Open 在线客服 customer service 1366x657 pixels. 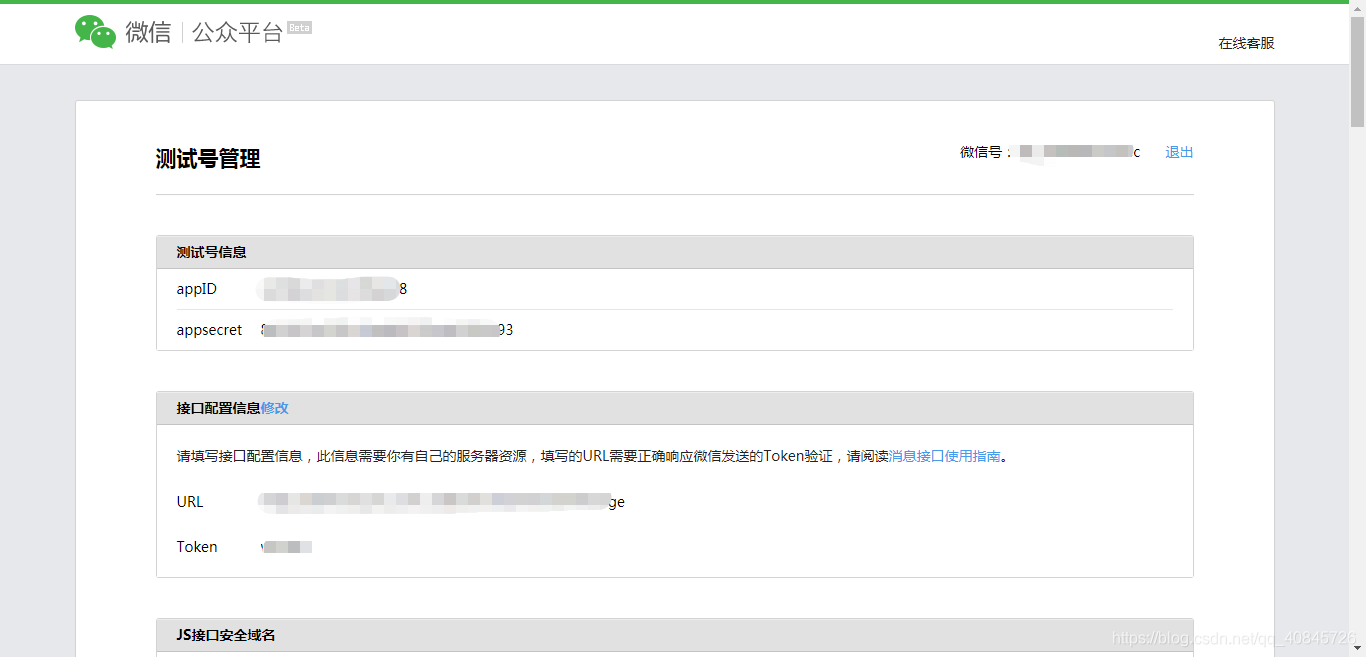tap(1245, 43)
